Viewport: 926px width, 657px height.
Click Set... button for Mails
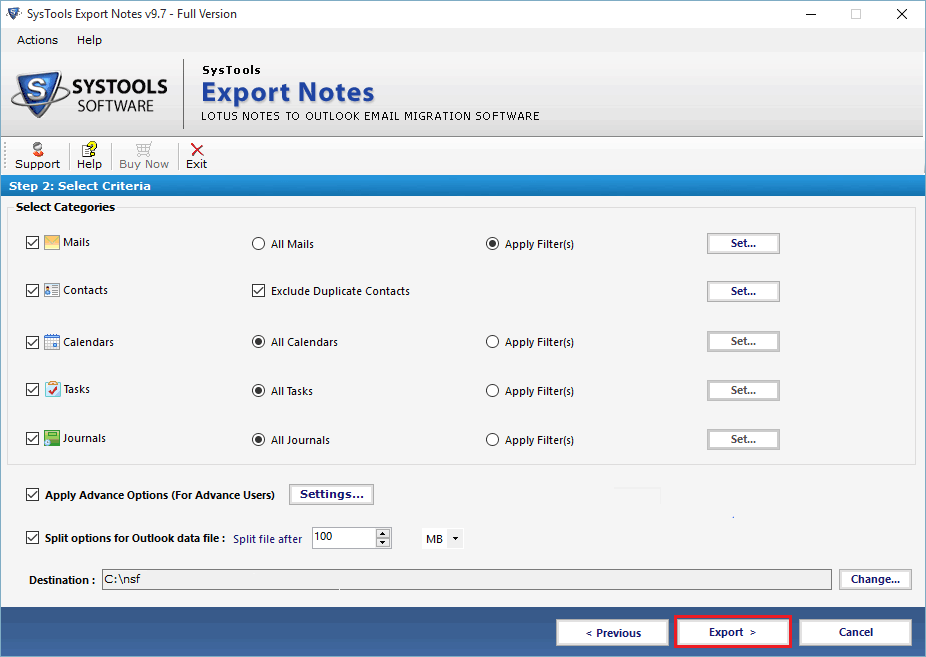tap(743, 243)
